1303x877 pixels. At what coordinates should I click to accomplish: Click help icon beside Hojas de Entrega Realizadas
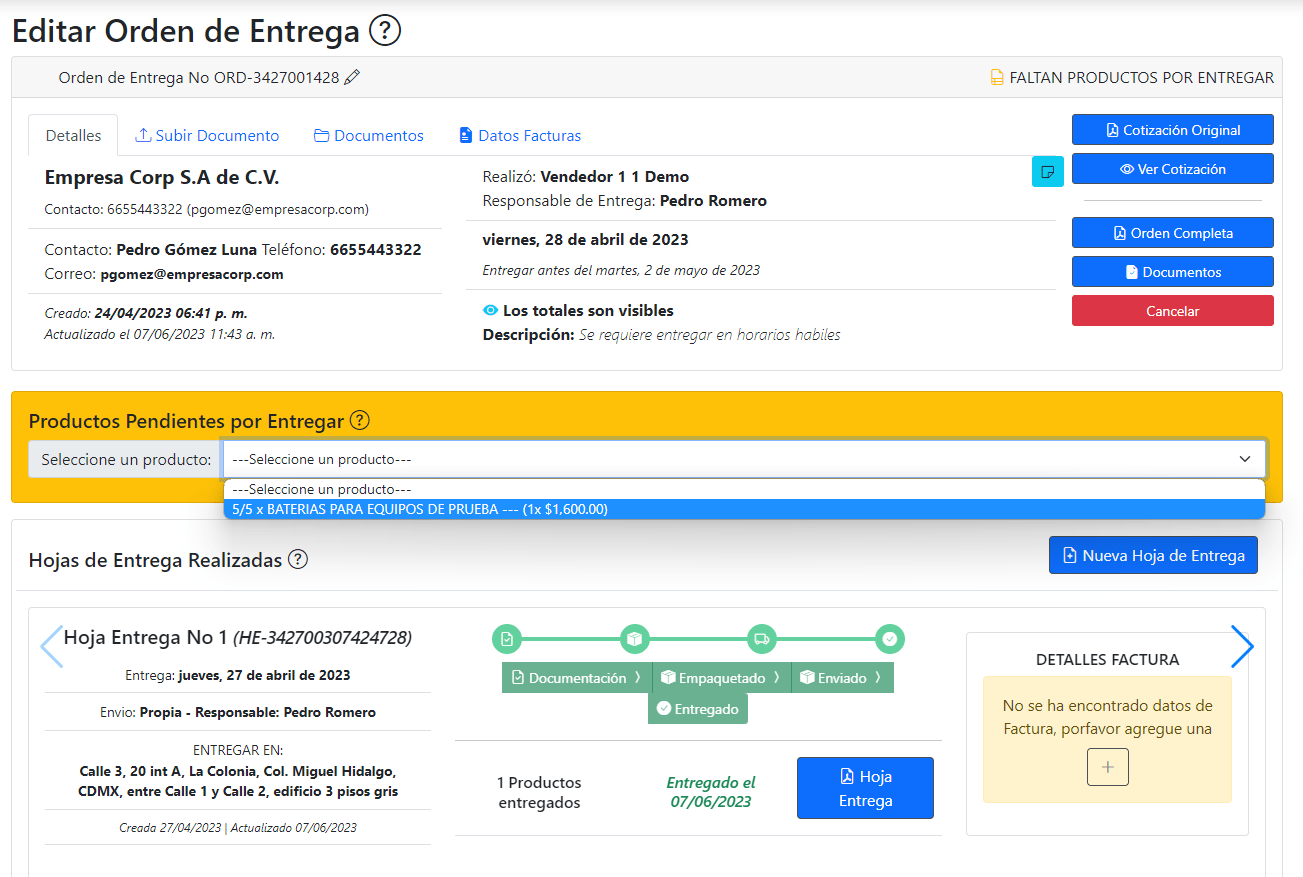(x=298, y=560)
